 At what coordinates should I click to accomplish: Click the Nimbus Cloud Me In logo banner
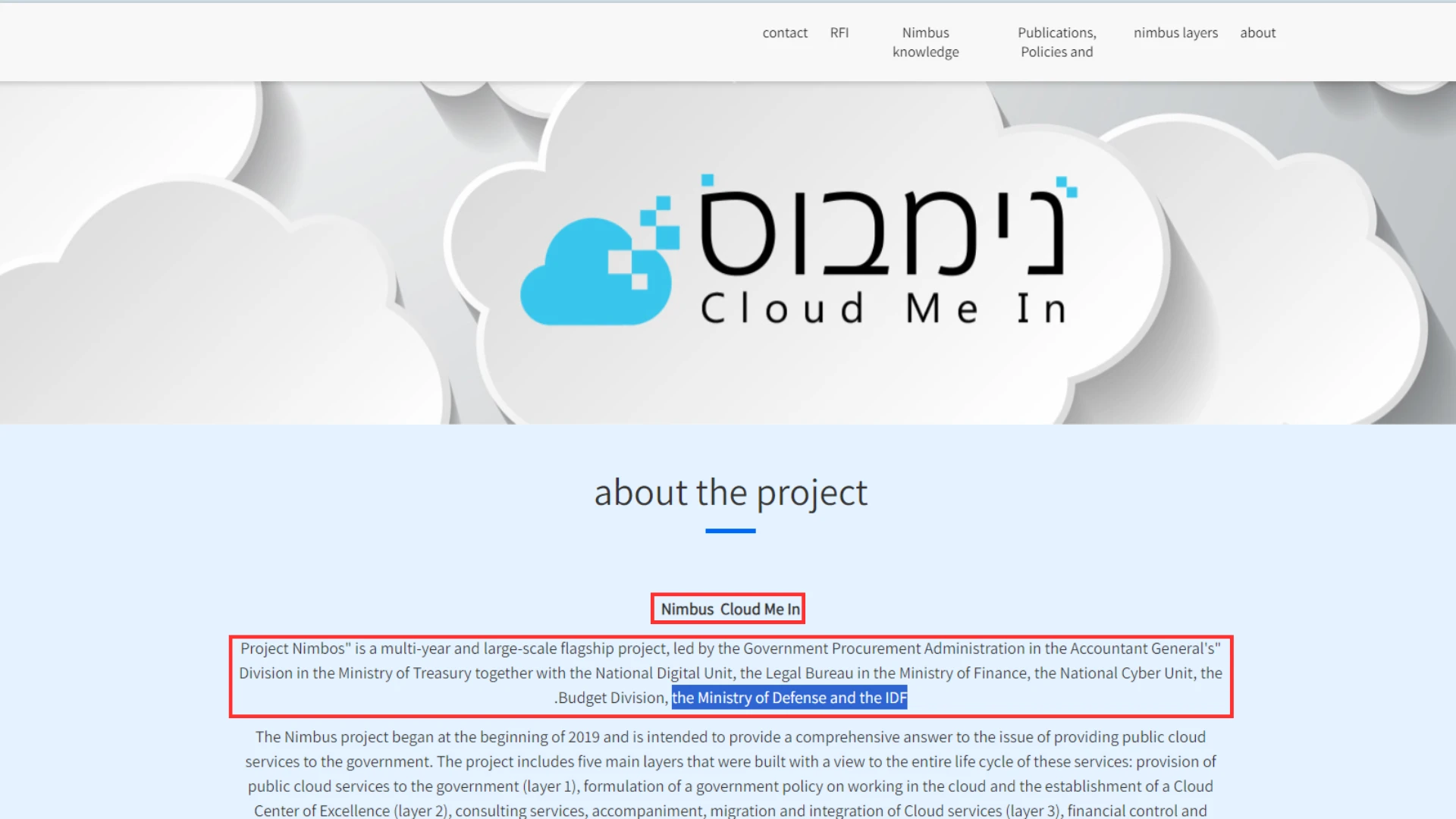pyautogui.click(x=799, y=250)
